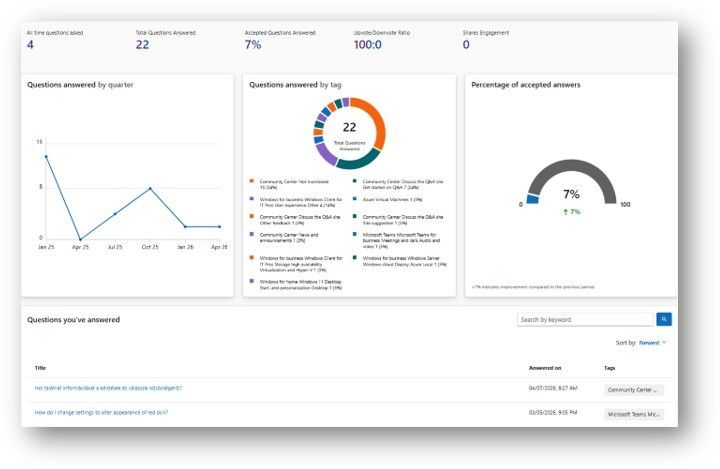720x469 pixels.
Task: Click the Search by keyword field
Action: 585,319
